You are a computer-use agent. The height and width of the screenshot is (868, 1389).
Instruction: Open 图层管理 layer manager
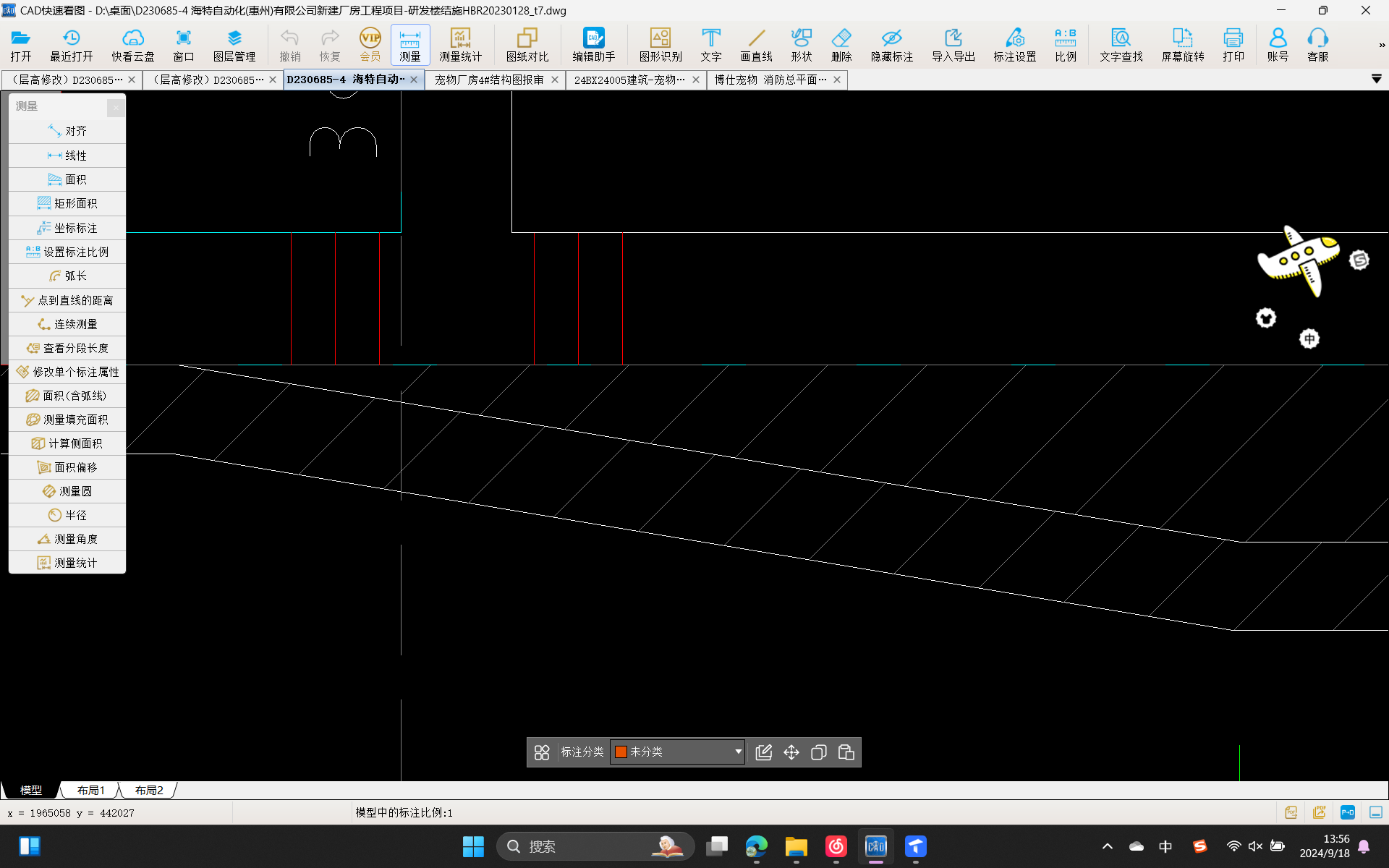234,46
